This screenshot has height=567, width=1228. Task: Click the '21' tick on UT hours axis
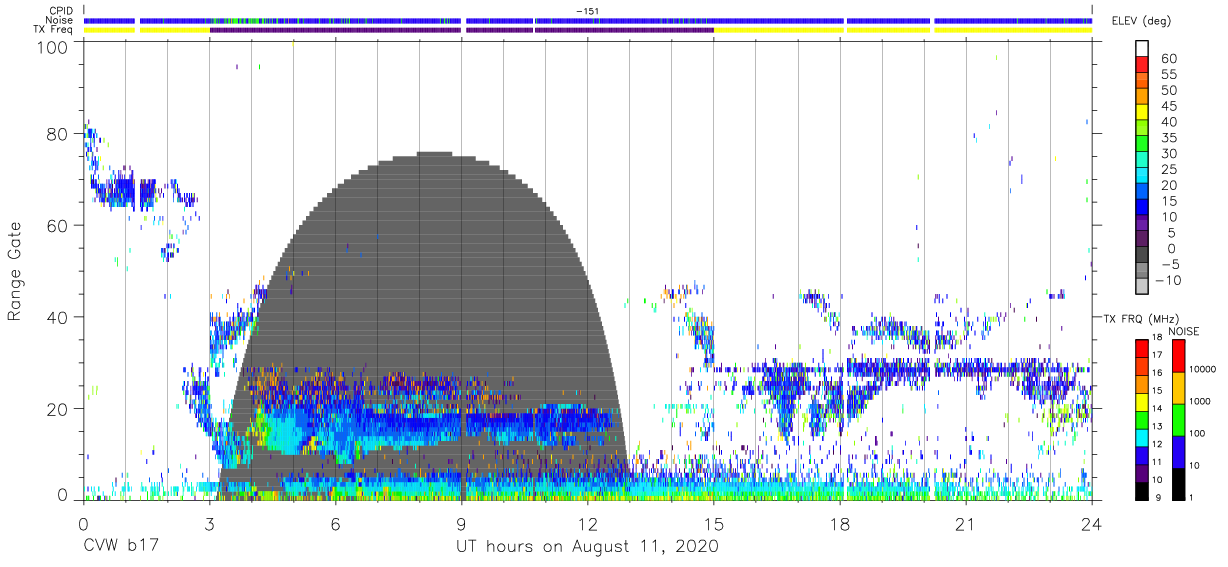965,524
